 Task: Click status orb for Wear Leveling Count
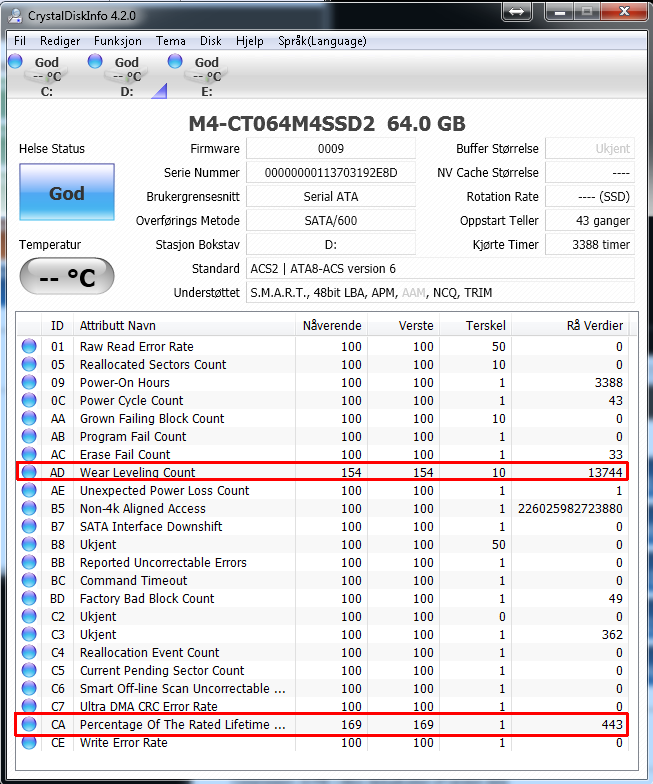pos(29,472)
